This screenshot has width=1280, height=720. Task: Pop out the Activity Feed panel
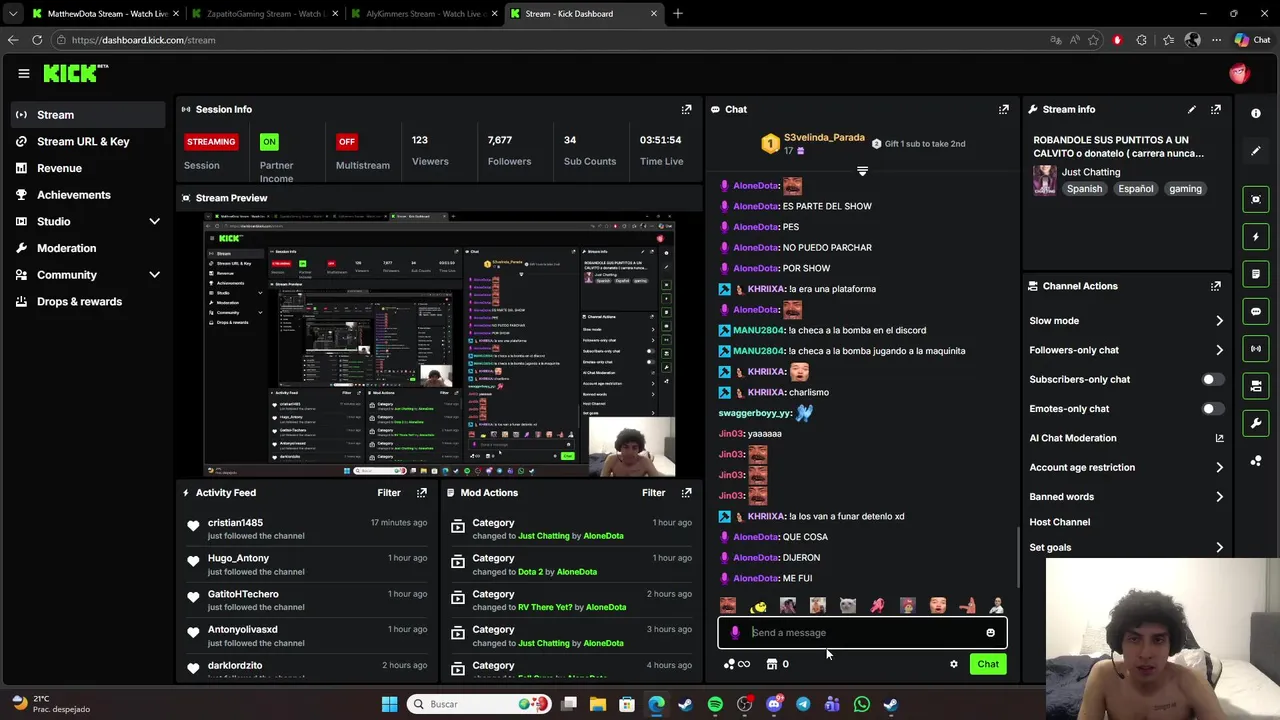(422, 492)
